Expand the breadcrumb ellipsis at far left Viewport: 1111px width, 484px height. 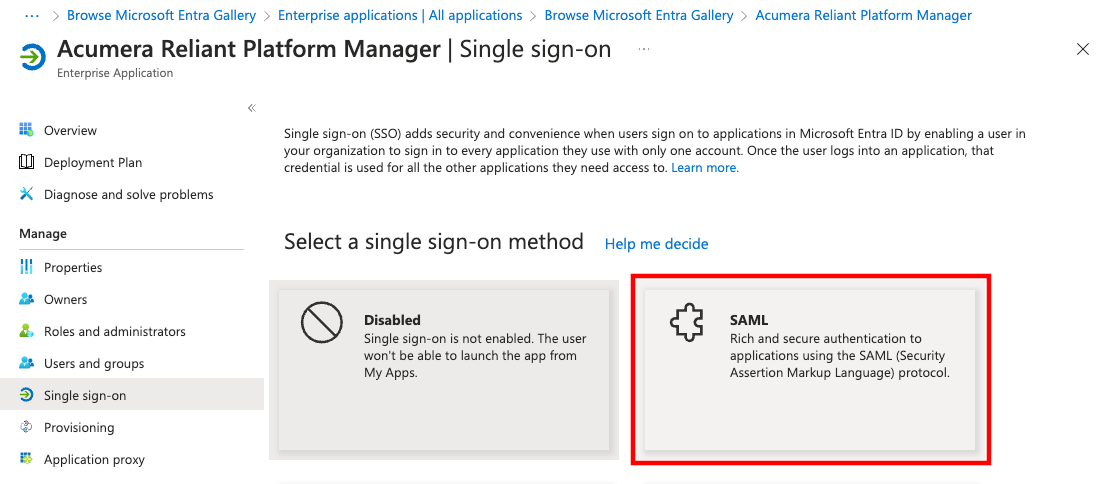(x=32, y=15)
